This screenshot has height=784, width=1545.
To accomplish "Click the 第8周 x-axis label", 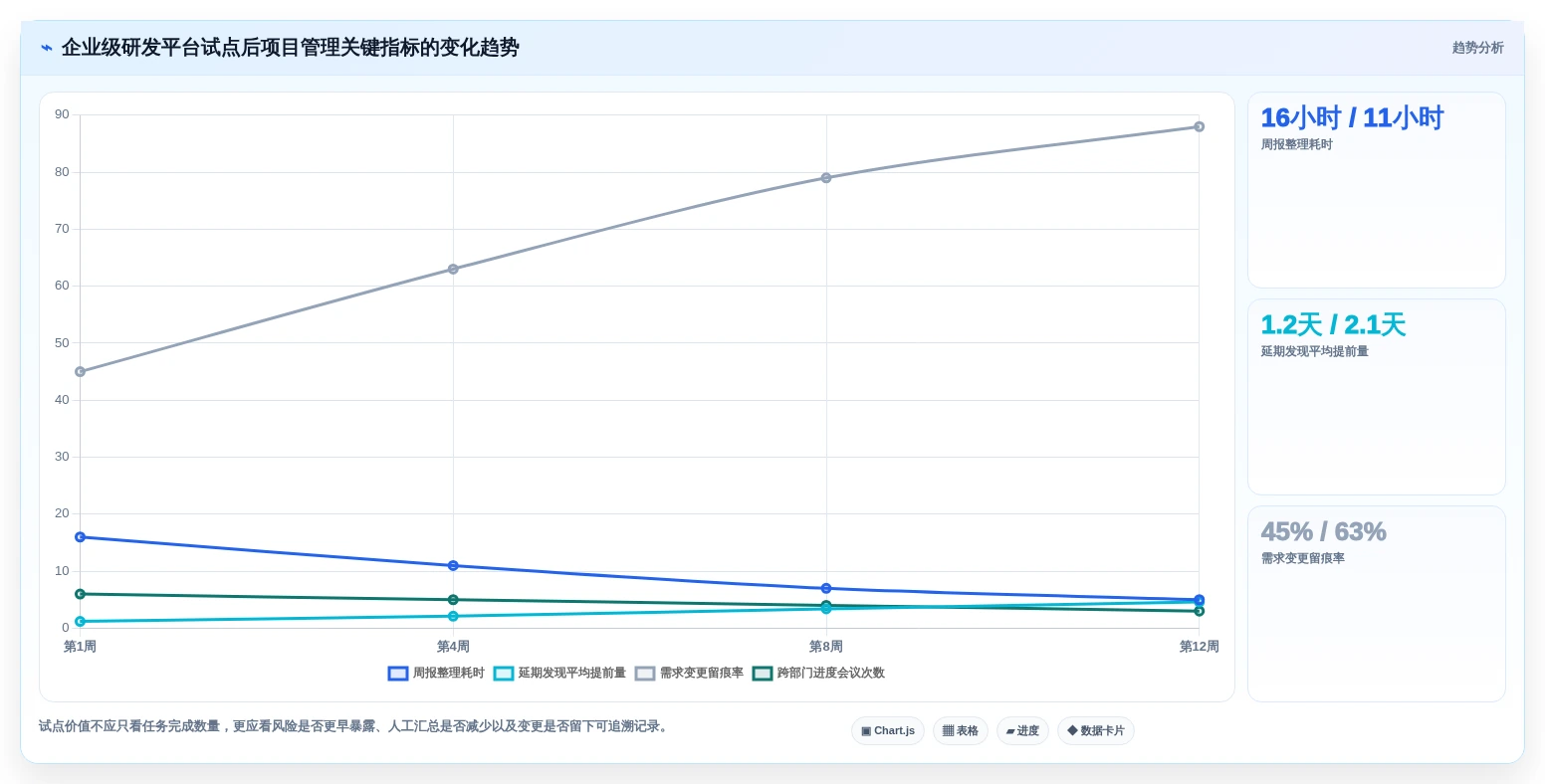I will tap(826, 647).
